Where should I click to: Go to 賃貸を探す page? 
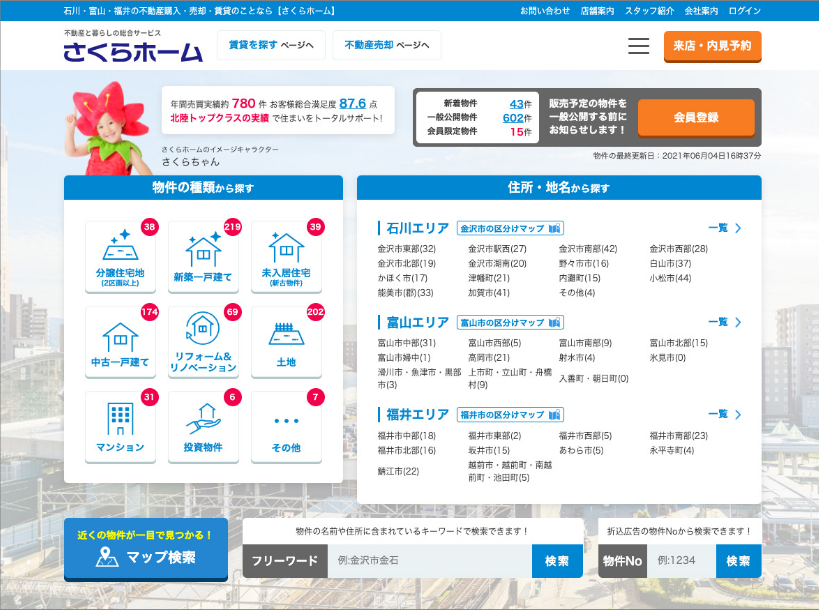[271, 45]
